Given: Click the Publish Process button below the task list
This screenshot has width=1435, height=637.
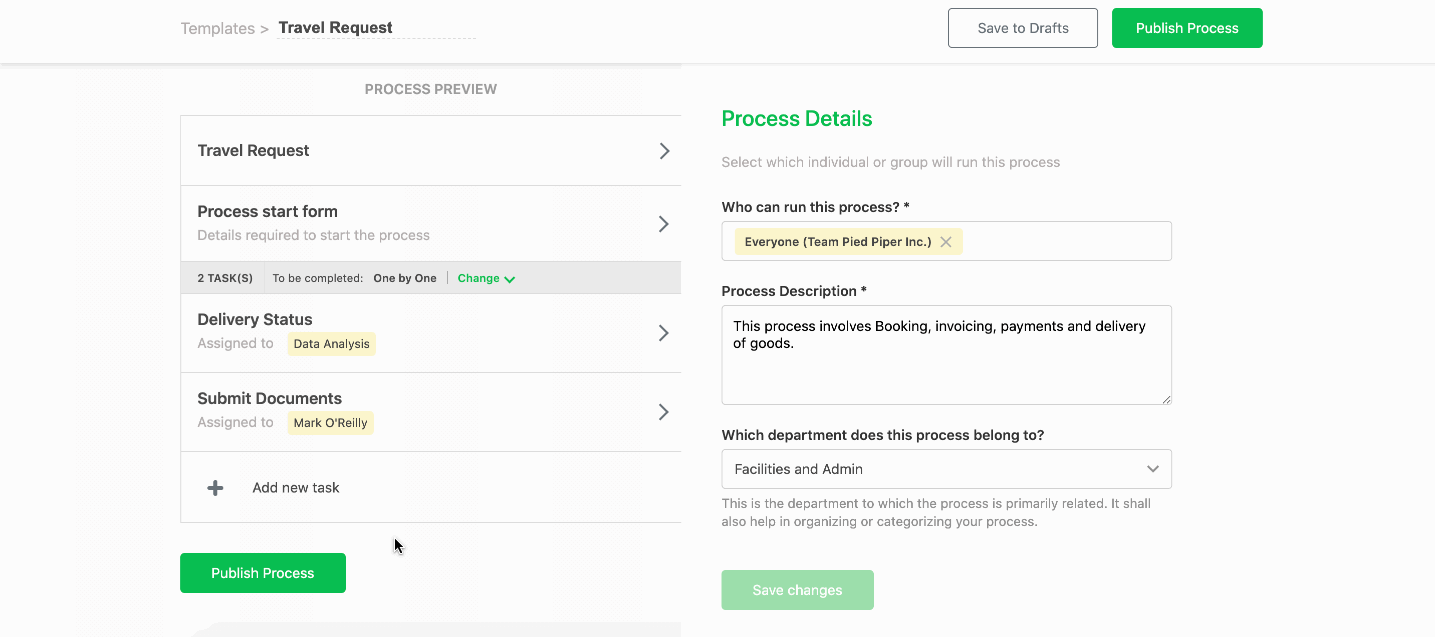Looking at the screenshot, I should [x=263, y=573].
